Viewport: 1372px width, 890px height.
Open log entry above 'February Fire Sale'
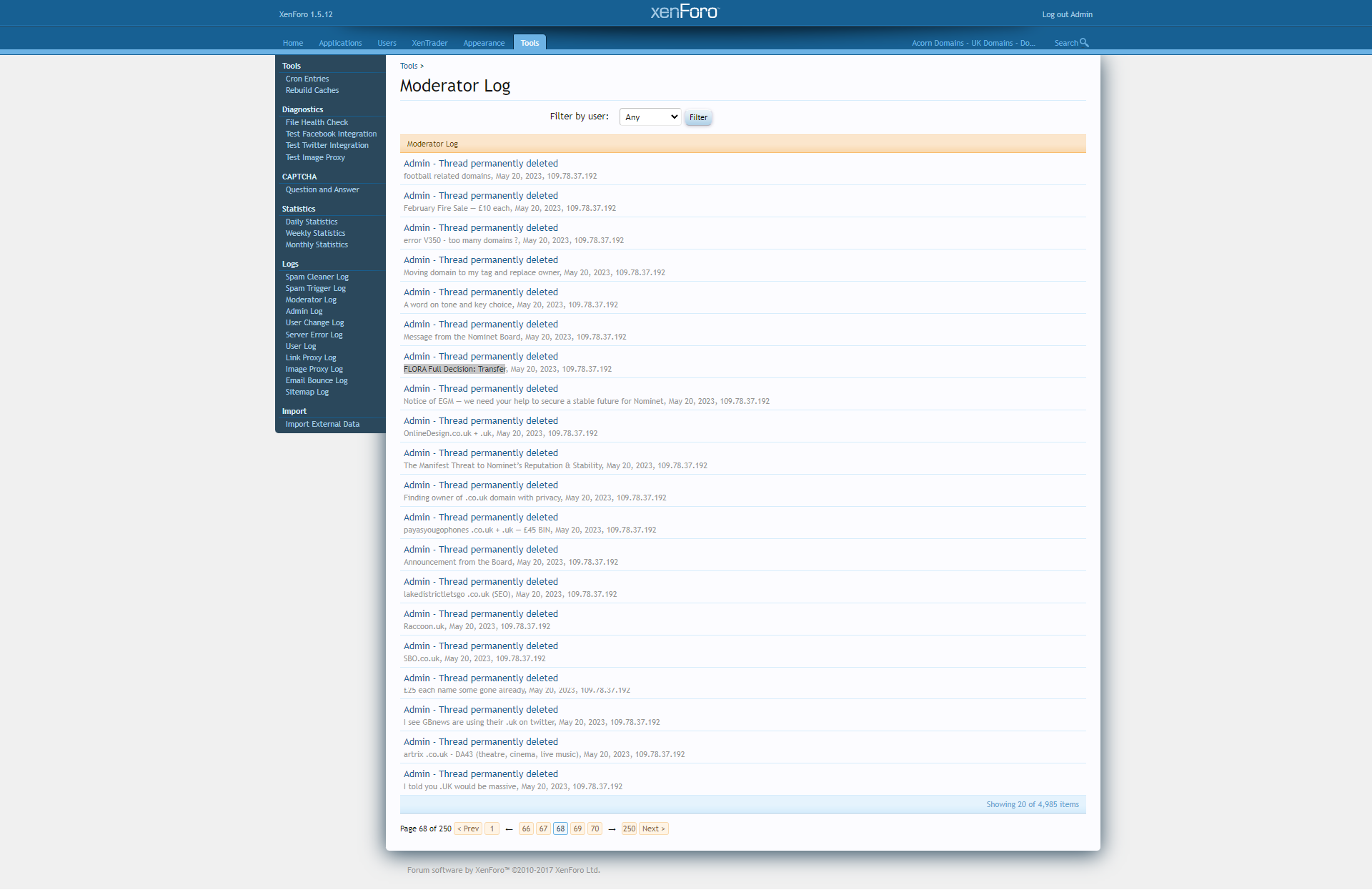481,196
